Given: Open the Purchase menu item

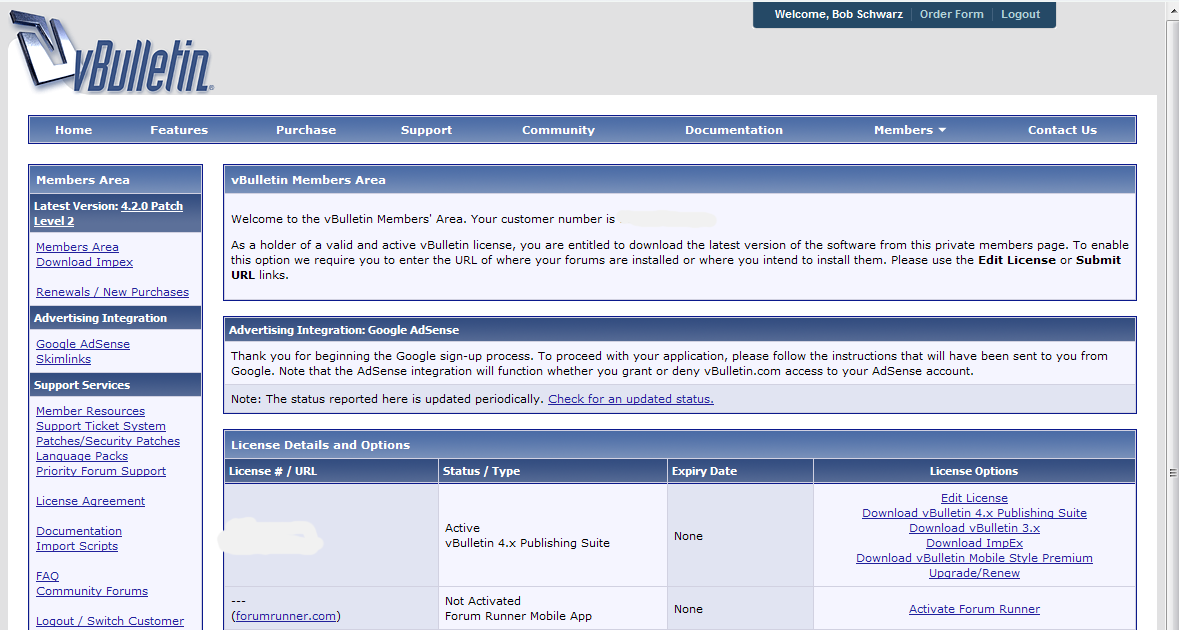Looking at the screenshot, I should [306, 130].
